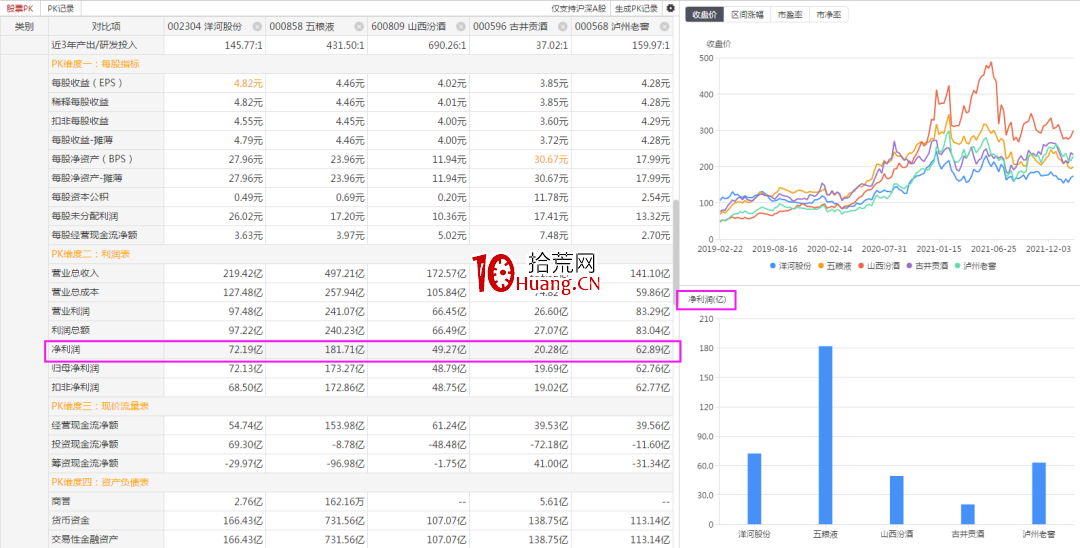Viewport: 1080px width, 548px height.
Task: Select the 投资现金流净额 row label
Action: click(85, 445)
